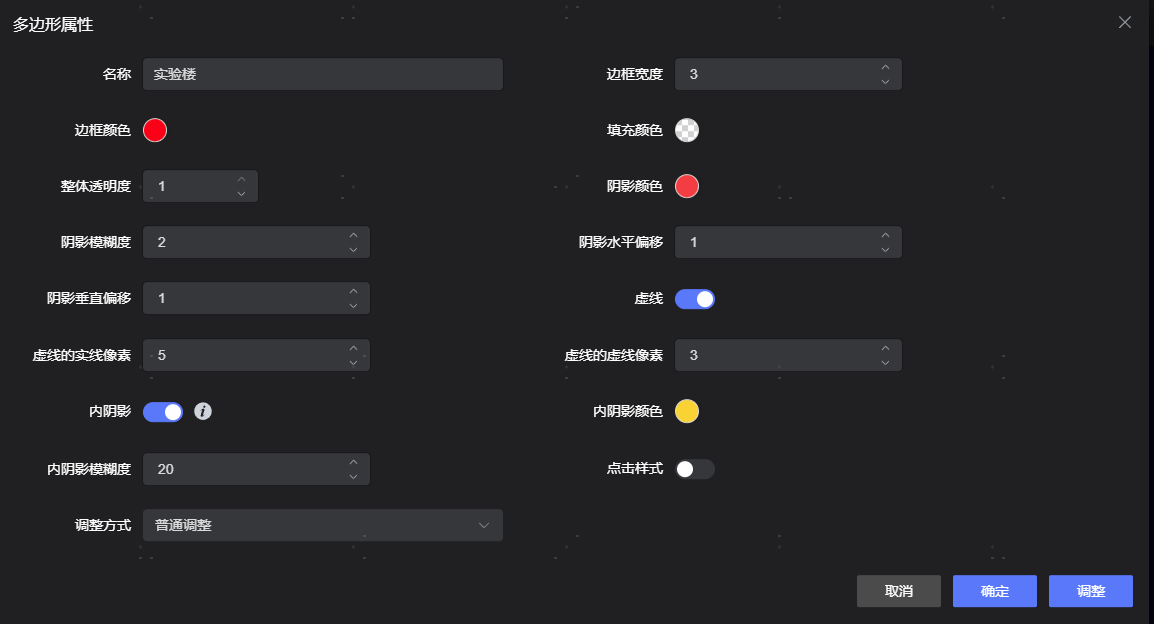Click the info icon next to 内阴影

203,411
